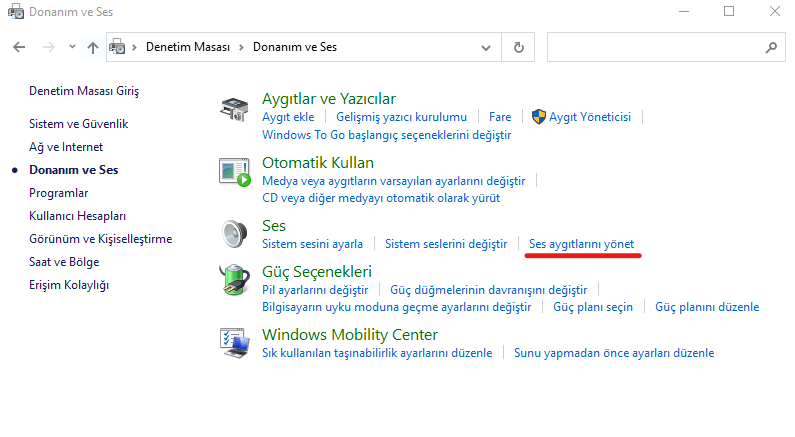Expand the address bar history dropdown
Image resolution: width=795 pixels, height=437 pixels.
point(486,48)
